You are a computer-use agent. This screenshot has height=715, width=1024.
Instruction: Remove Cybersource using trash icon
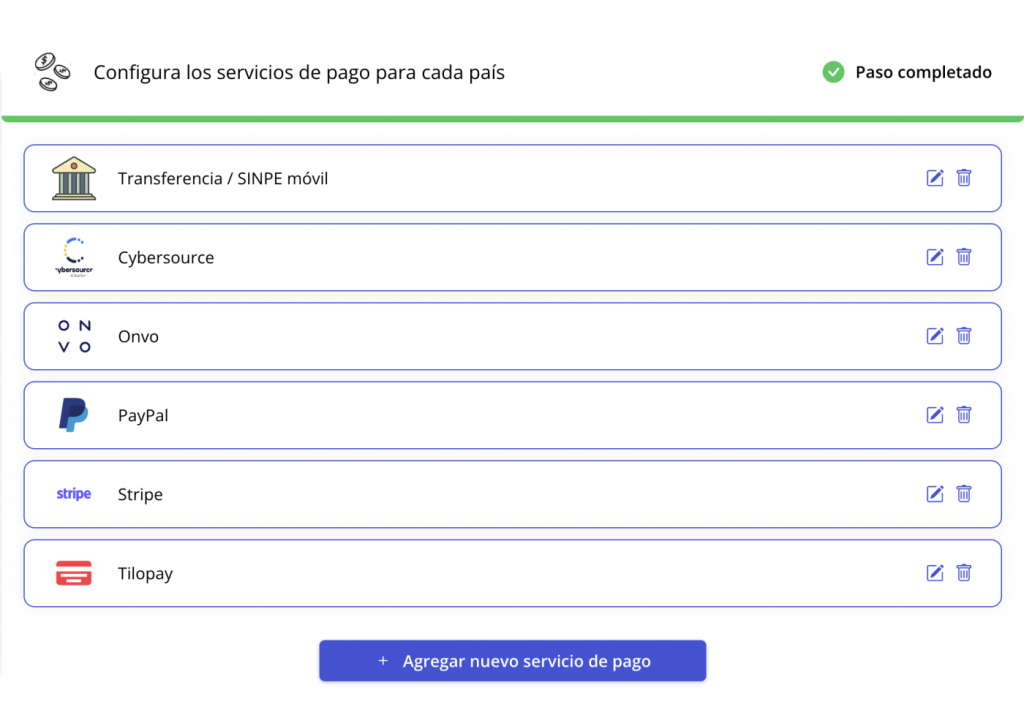964,257
